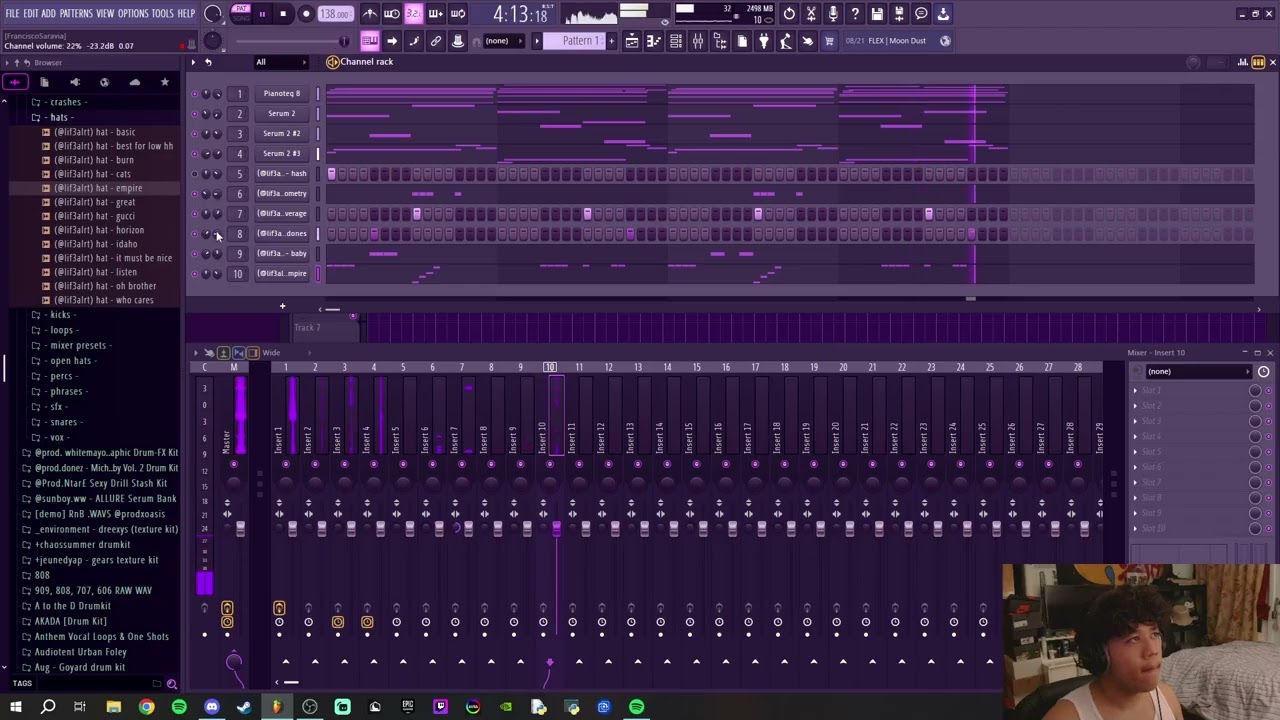This screenshot has height=720, width=1280.
Task: Toggle mute light on channel 9 baby
Action: tap(195, 254)
